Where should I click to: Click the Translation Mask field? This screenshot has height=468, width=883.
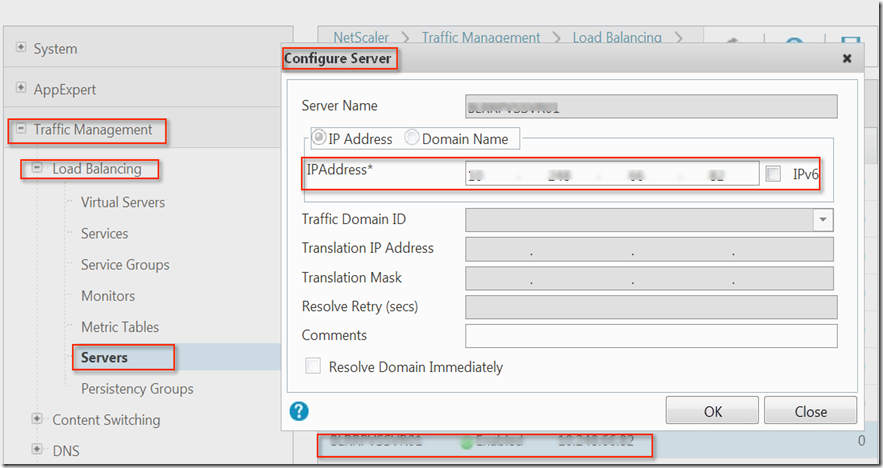pos(649,278)
